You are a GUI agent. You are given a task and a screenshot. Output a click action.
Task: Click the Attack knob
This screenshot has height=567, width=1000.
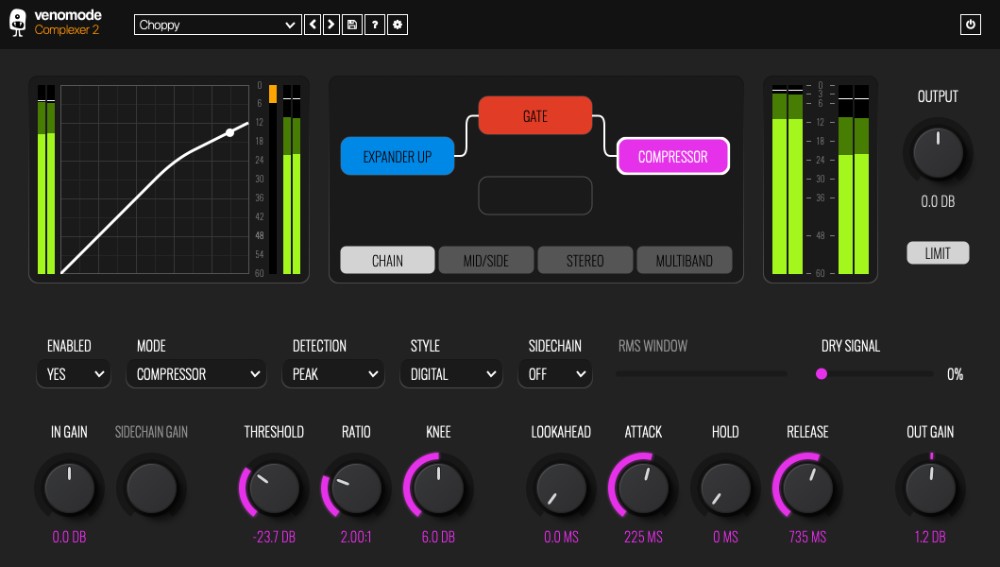643,488
